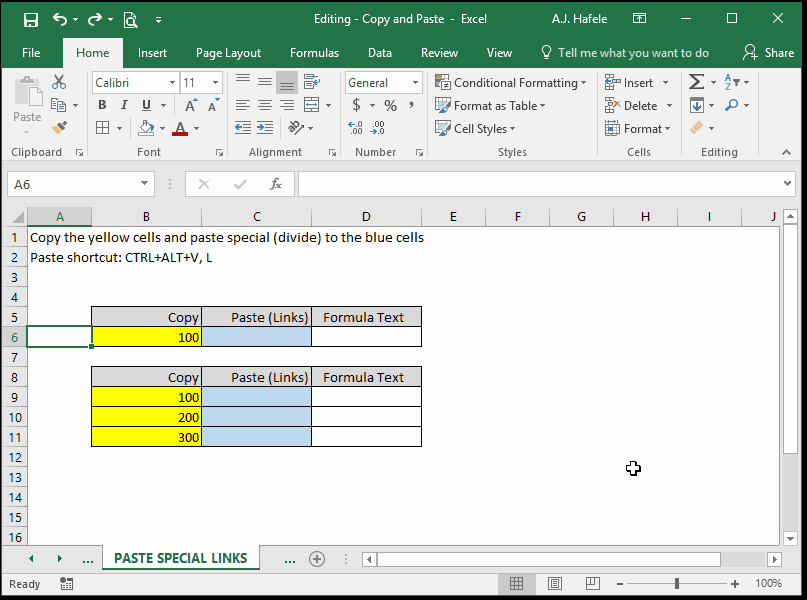Image resolution: width=807 pixels, height=600 pixels.
Task: Click the Fill down arrow icon
Action: (697, 105)
